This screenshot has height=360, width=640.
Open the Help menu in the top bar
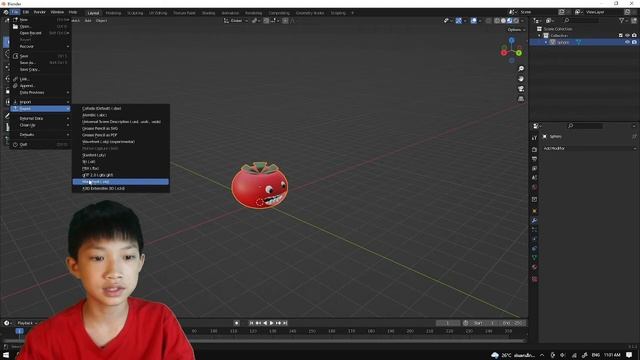[73, 12]
